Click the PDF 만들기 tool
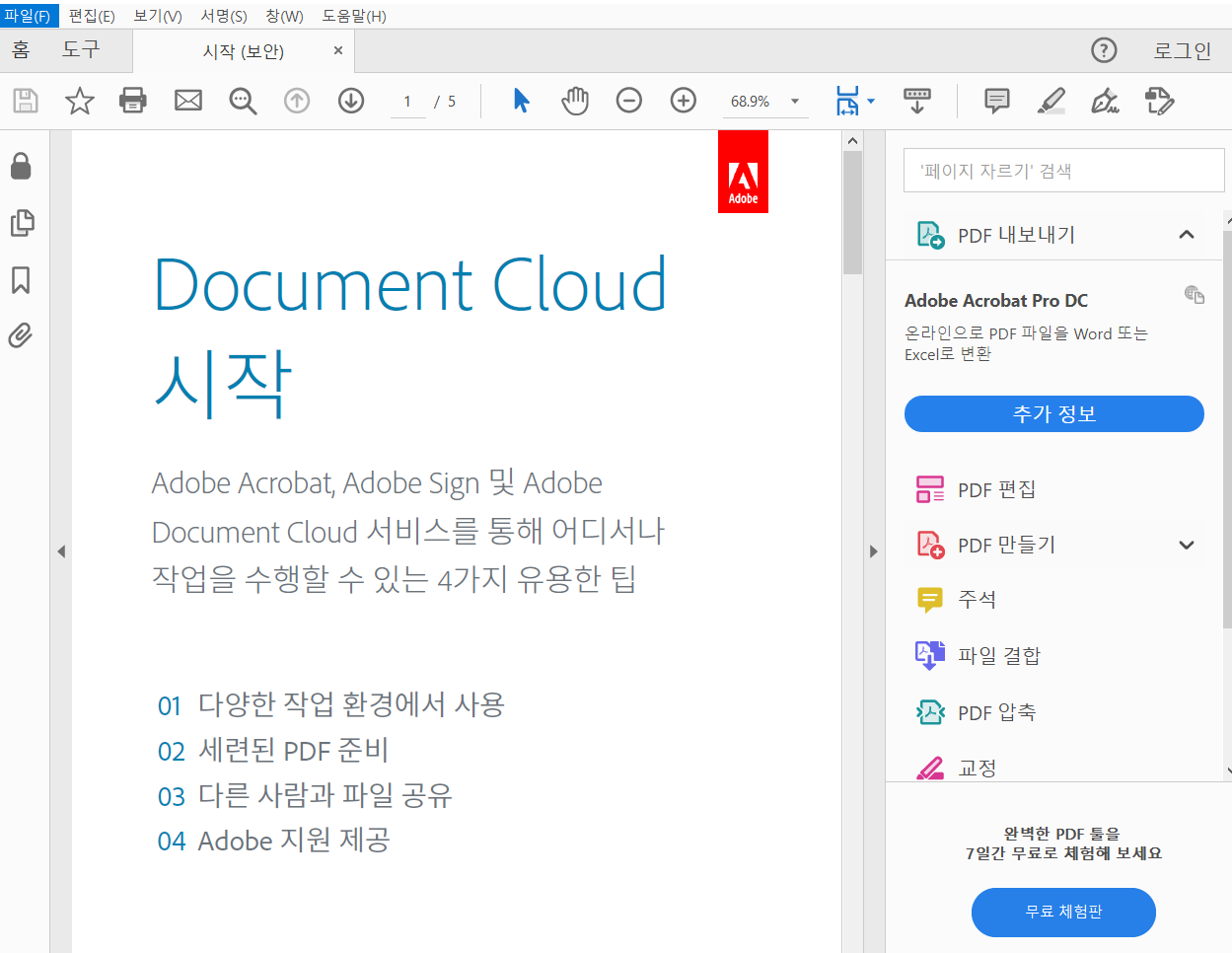This screenshot has width=1232, height=953. (x=1006, y=545)
